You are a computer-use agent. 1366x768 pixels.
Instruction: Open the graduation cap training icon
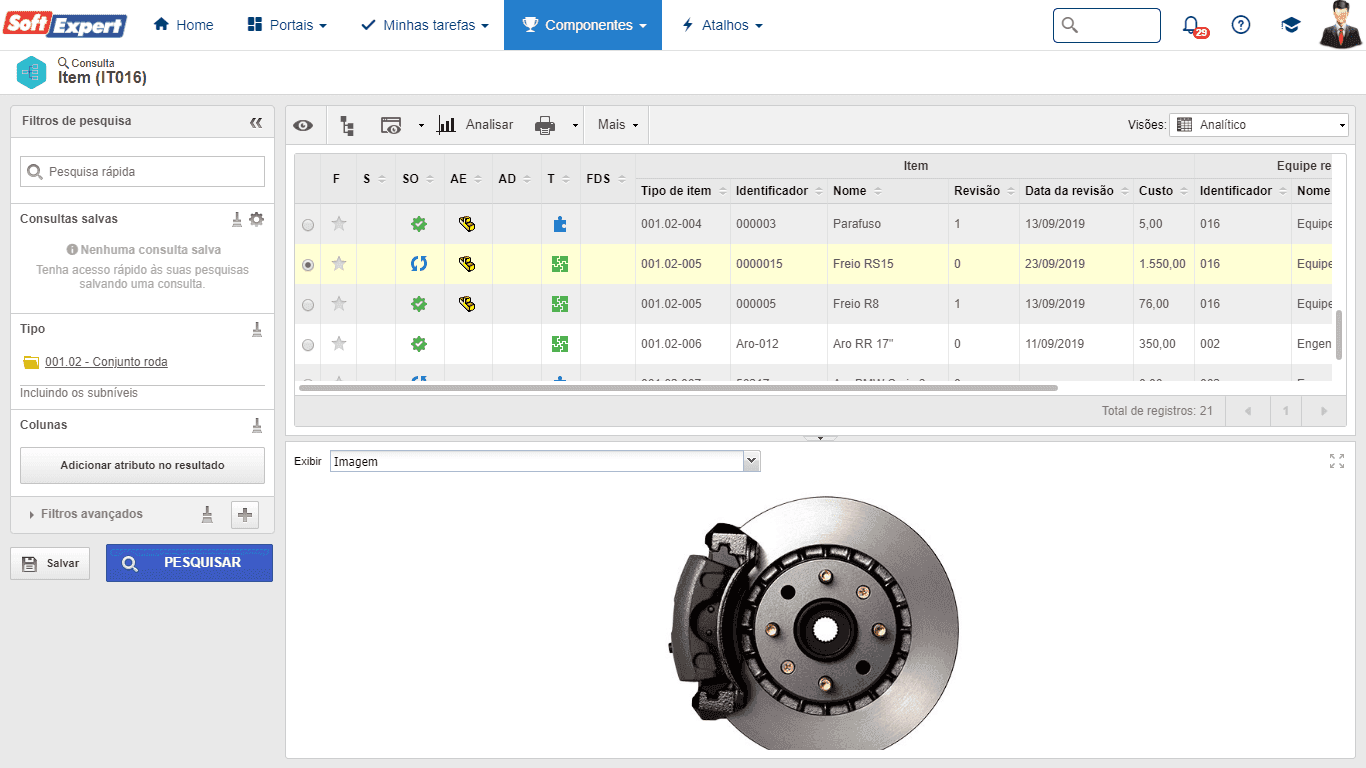1291,25
